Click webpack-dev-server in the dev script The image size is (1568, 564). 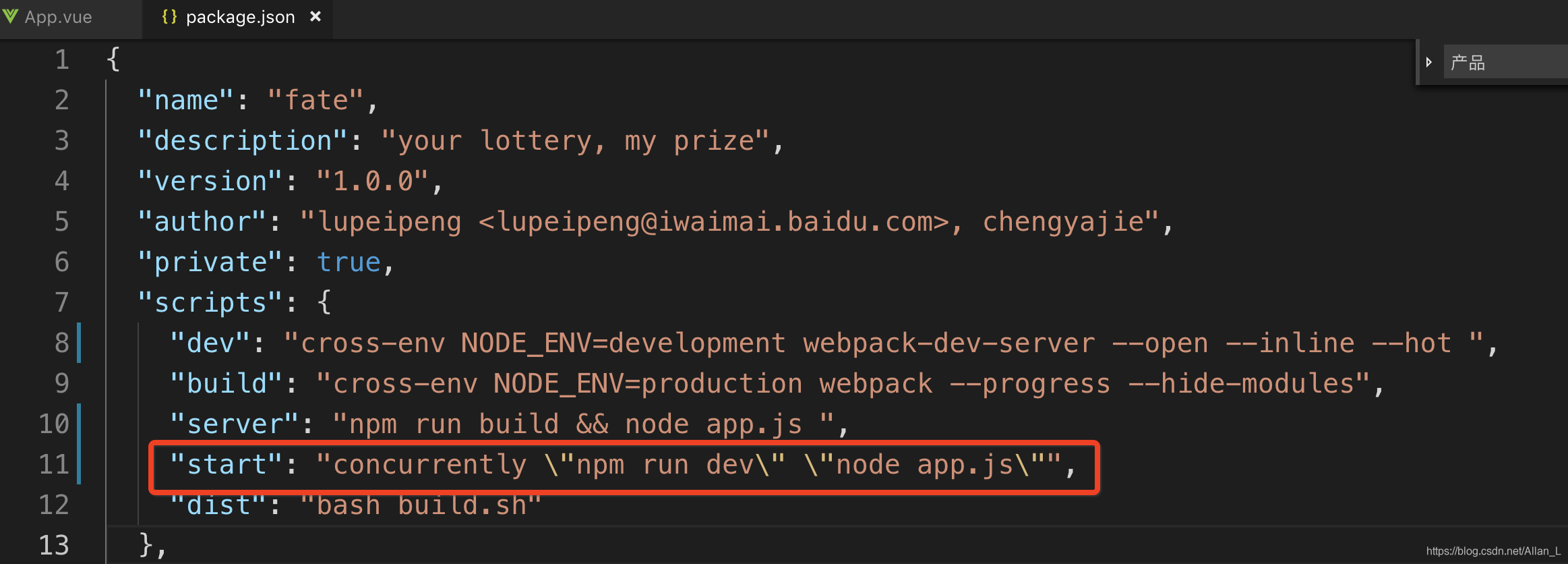tap(949, 343)
